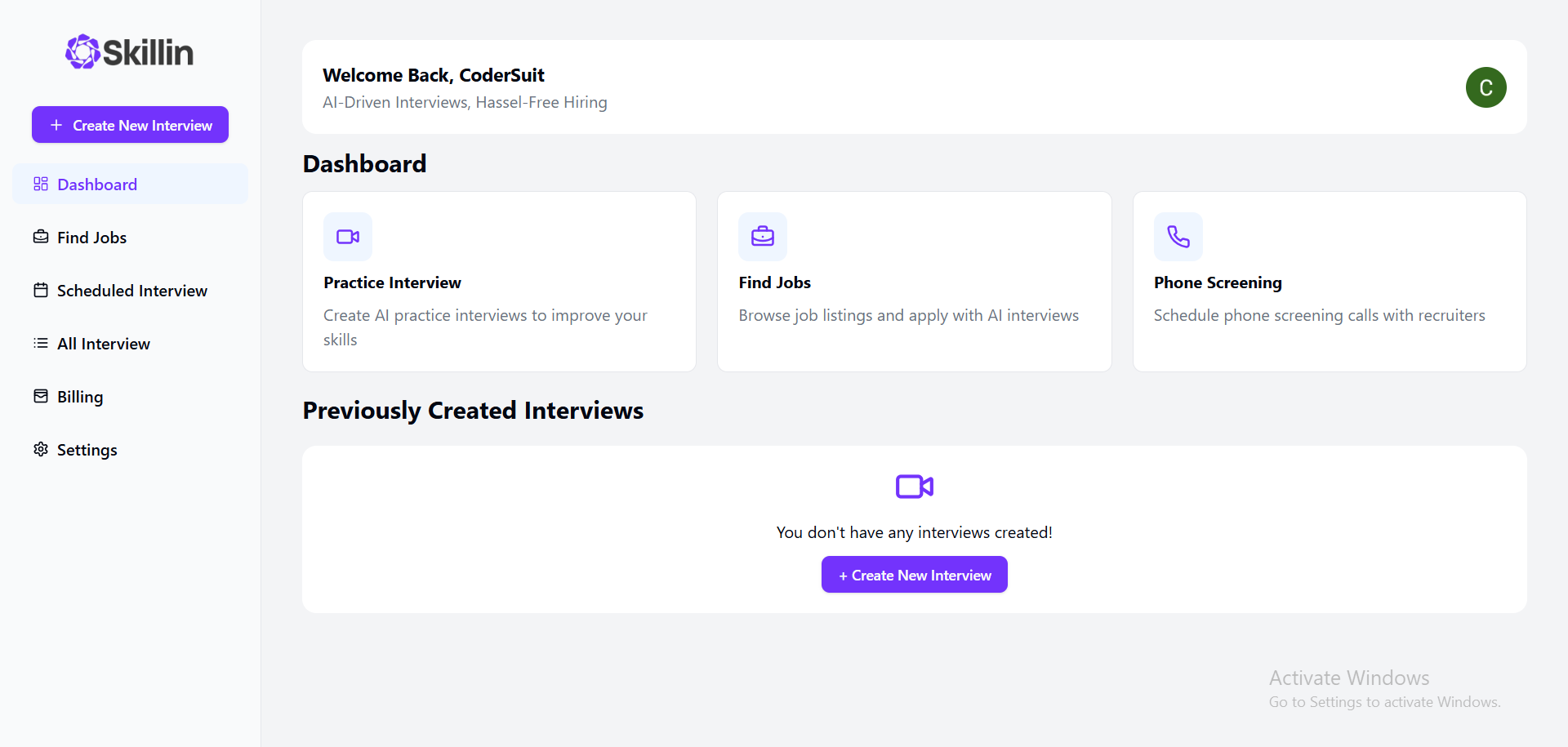Screen dimensions: 1568x747
Task: Click the Scheduled Interview calendar icon
Action: (x=41, y=290)
